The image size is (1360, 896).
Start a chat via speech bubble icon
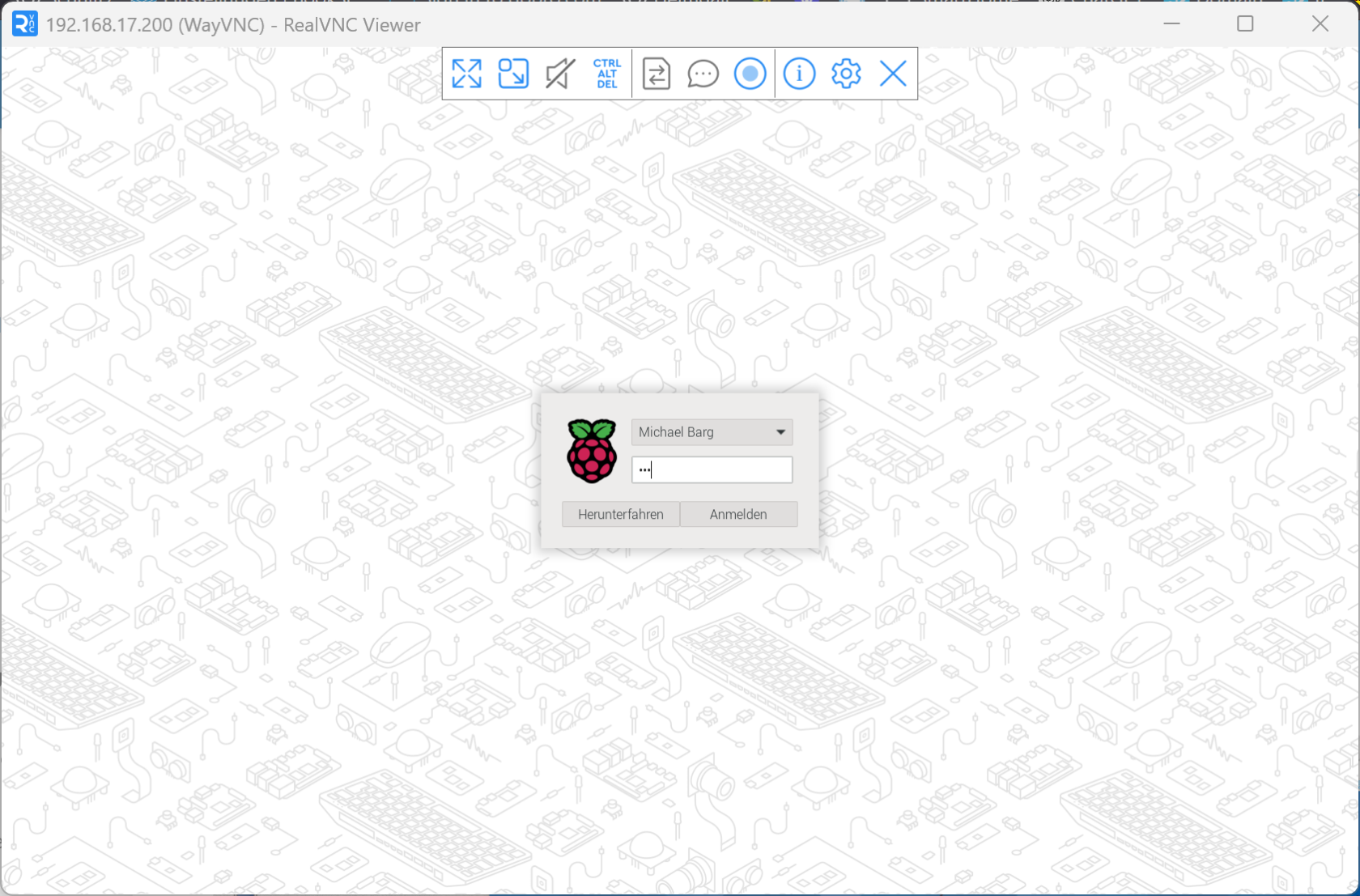click(703, 74)
